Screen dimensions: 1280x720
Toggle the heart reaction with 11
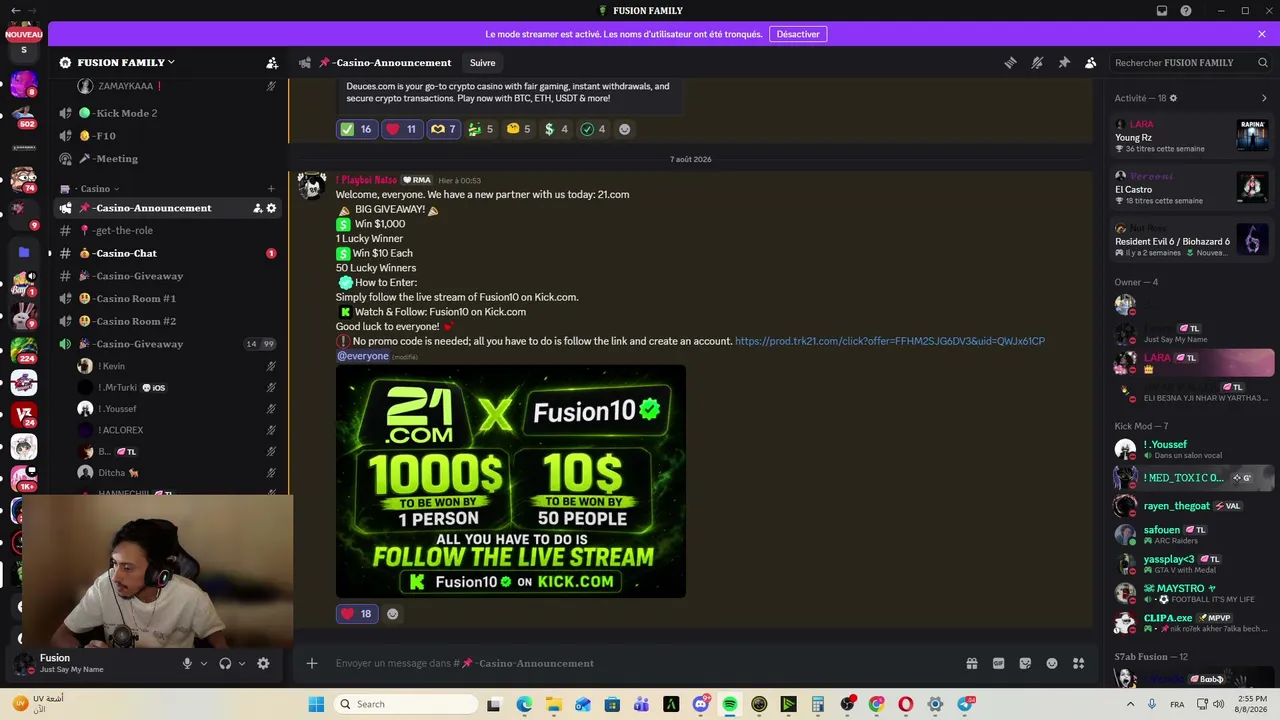pyautogui.click(x=401, y=129)
